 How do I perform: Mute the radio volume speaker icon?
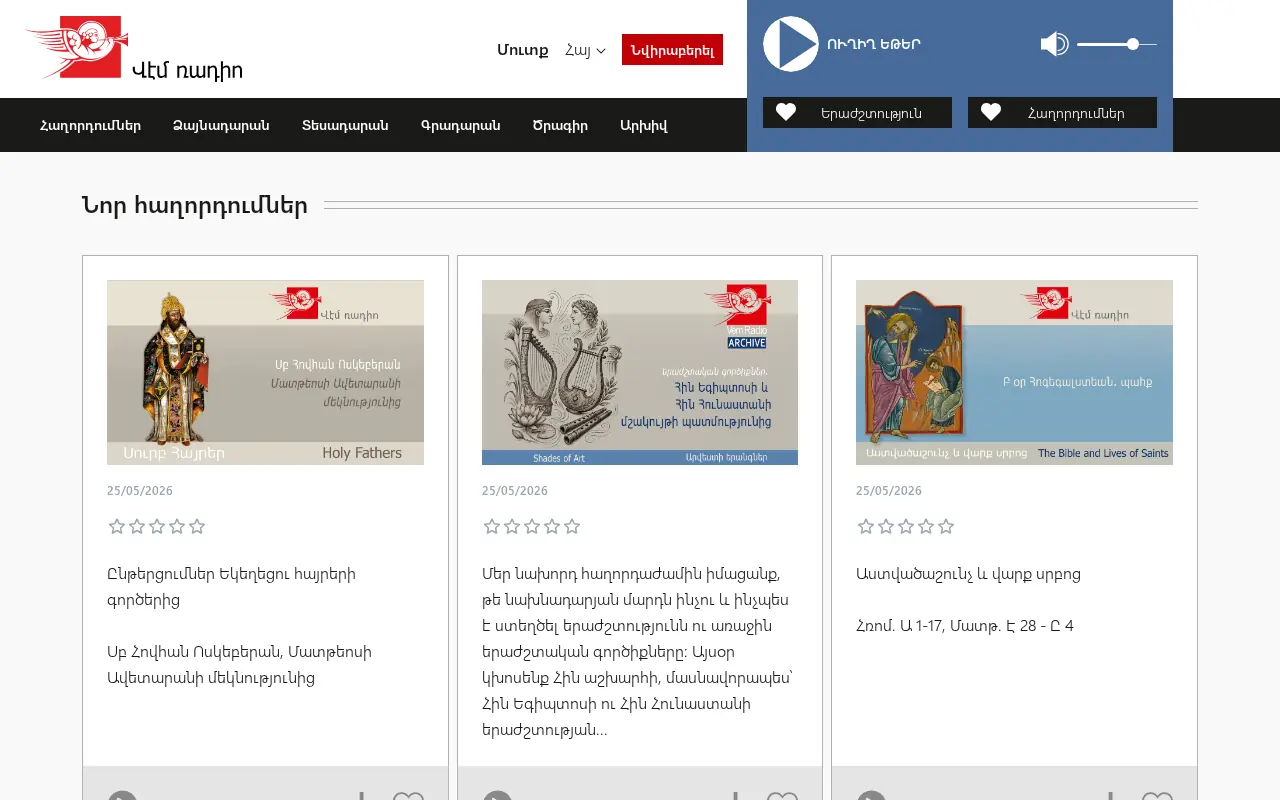click(1054, 44)
